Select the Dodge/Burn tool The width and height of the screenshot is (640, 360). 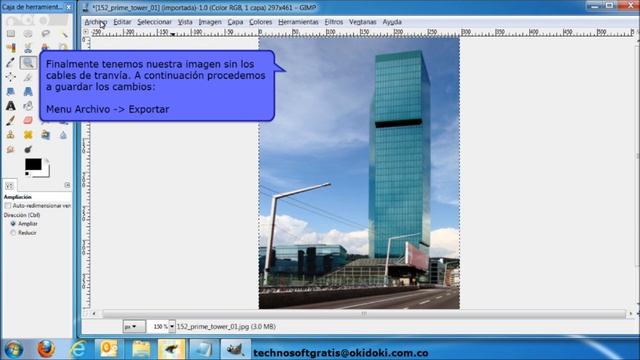pos(28,149)
